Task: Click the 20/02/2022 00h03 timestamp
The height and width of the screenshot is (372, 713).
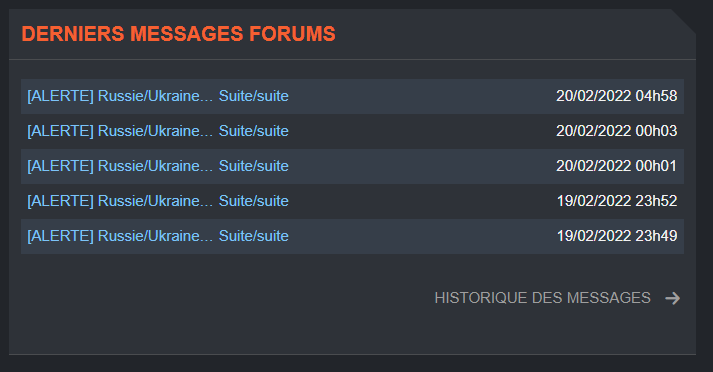Action: tap(617, 131)
